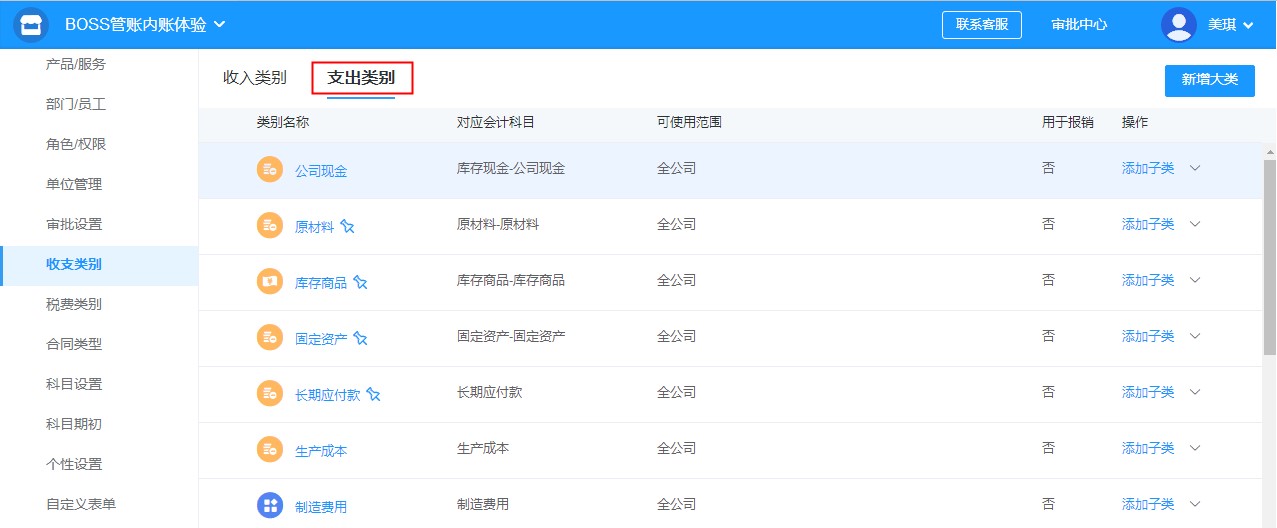Expand more actions arrow for 公司现金 row
This screenshot has height=528, width=1277.
(x=1195, y=168)
